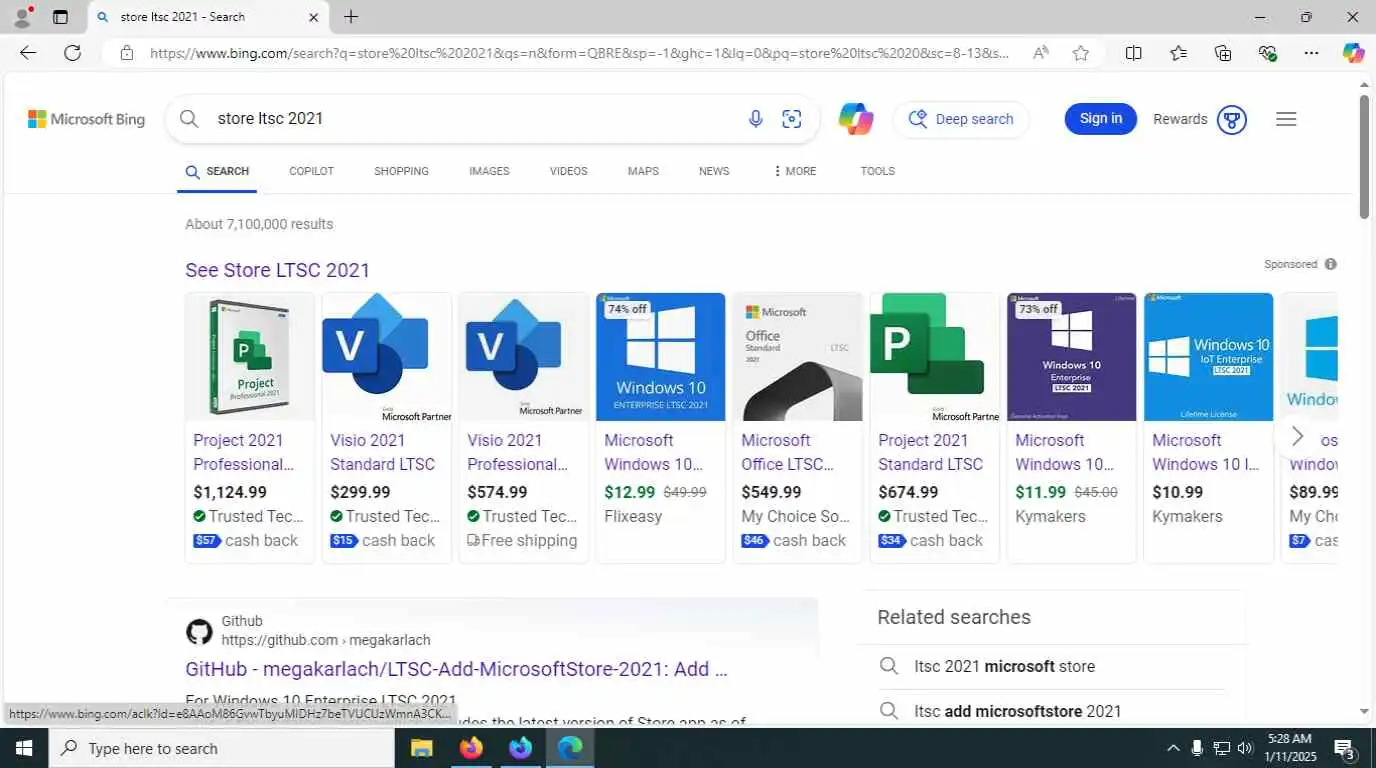This screenshot has height=768, width=1376.
Task: Open Visio 2021 Standard LTSC link
Action: [x=383, y=452]
